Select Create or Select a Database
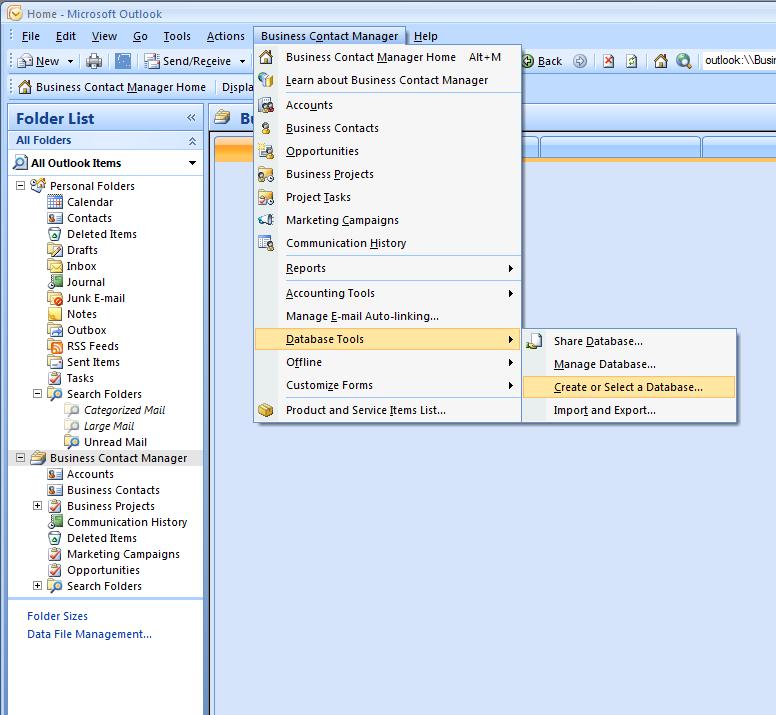Screen dimensions: 776x715 (x=628, y=387)
